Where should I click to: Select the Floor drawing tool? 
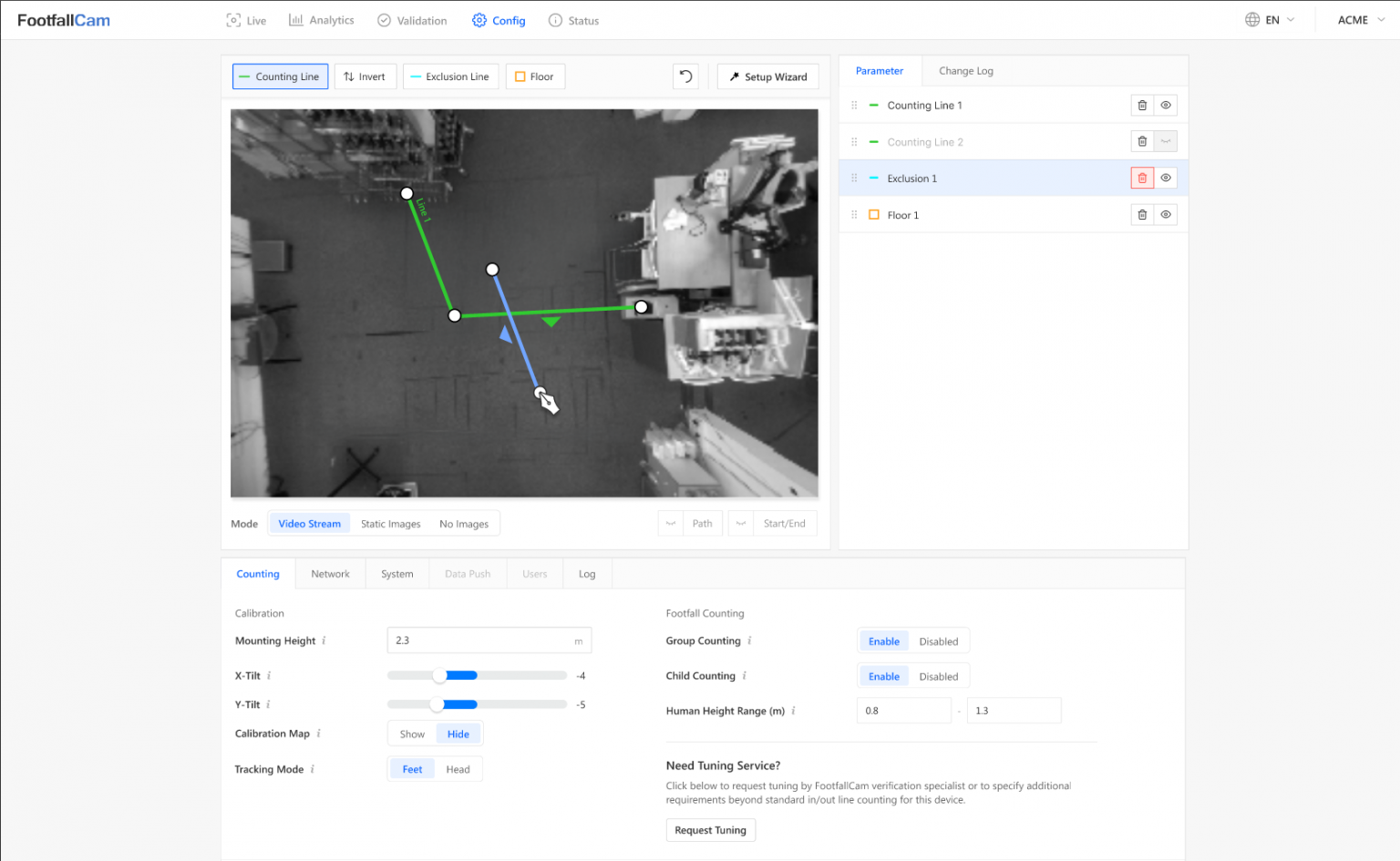click(535, 77)
